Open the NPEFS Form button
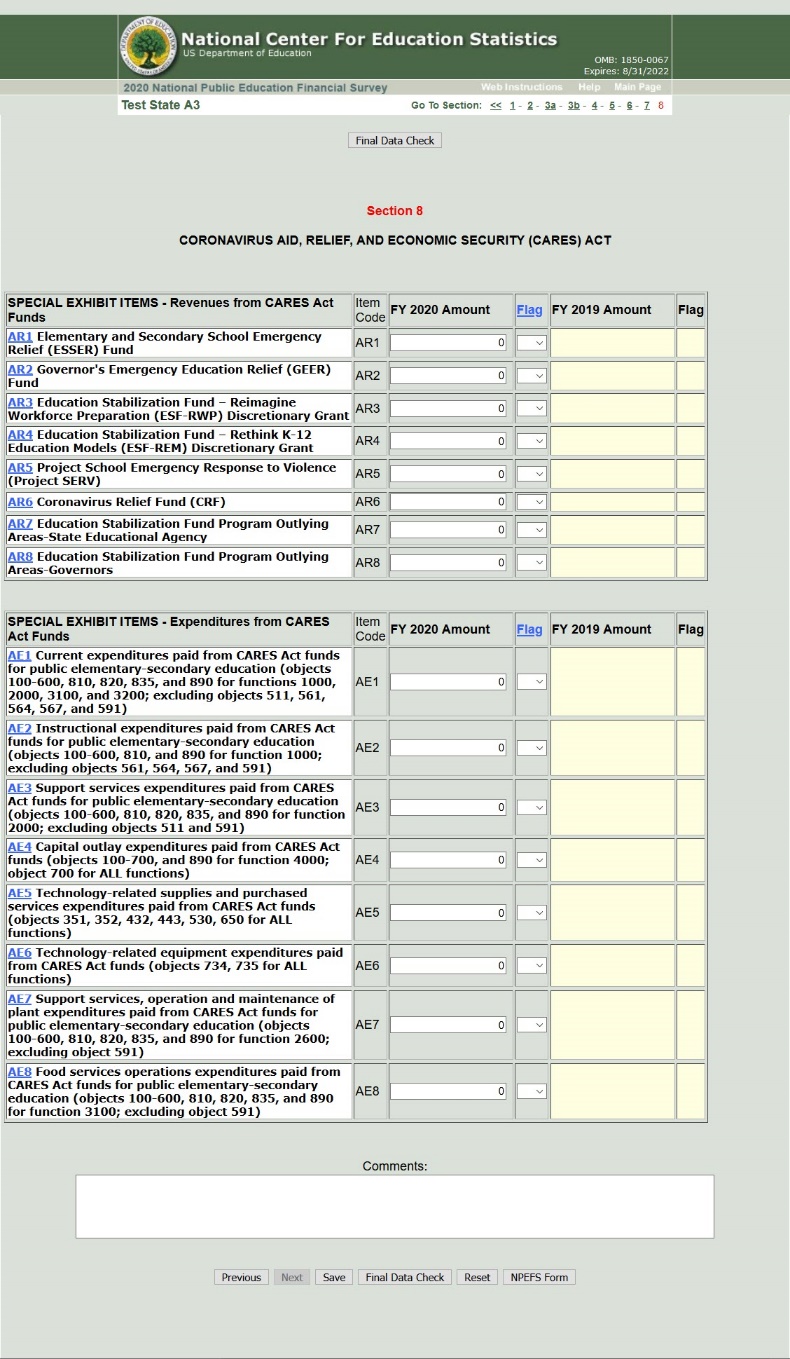Screen dimensions: 790x1359 tap(539, 1278)
